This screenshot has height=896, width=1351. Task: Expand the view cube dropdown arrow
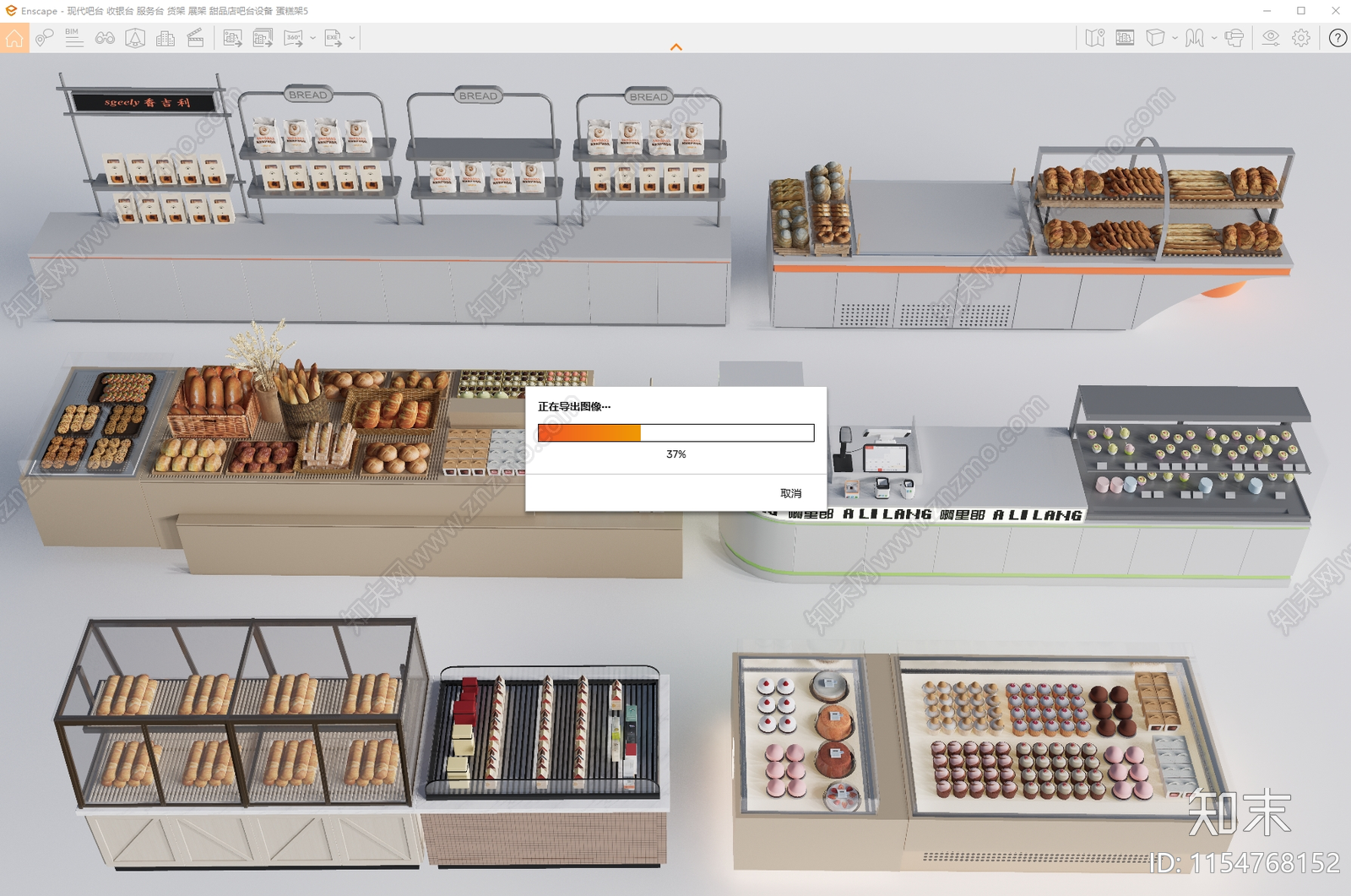pos(1175,38)
